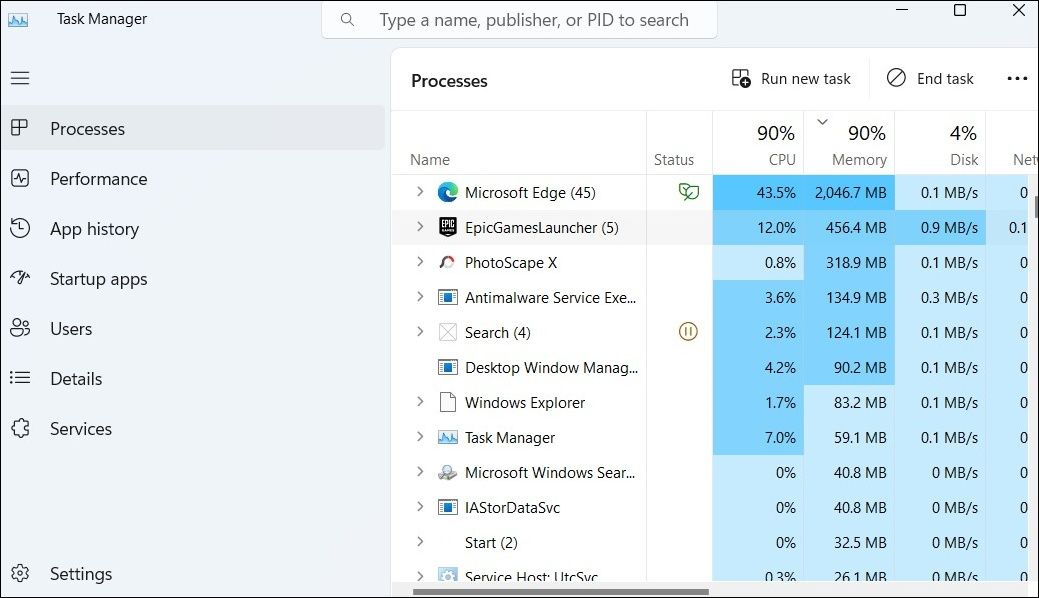Viewport: 1039px width, 598px height.
Task: Expand the Microsoft Edge process group
Action: tap(420, 193)
